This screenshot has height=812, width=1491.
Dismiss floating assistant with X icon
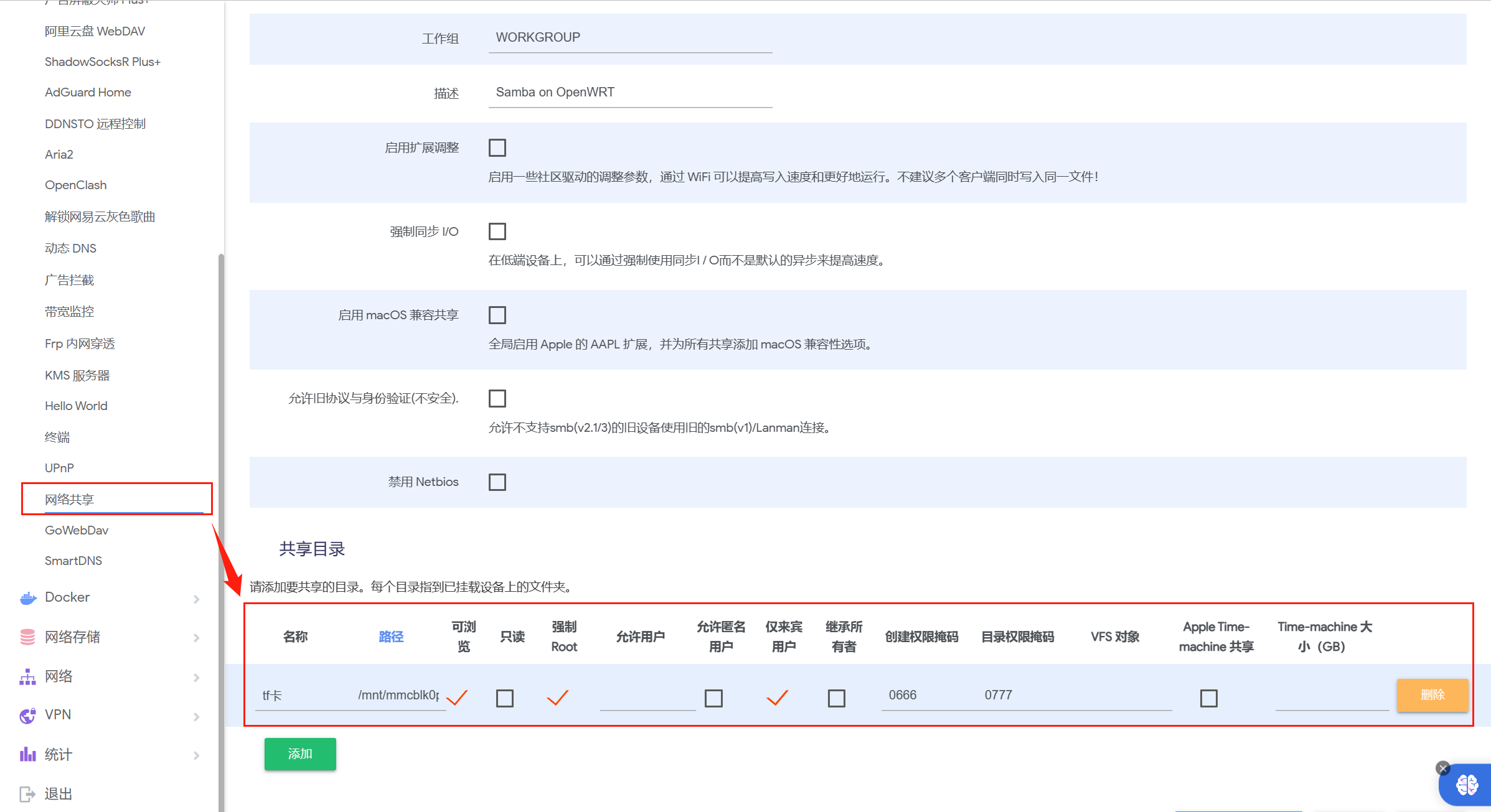point(1443,768)
